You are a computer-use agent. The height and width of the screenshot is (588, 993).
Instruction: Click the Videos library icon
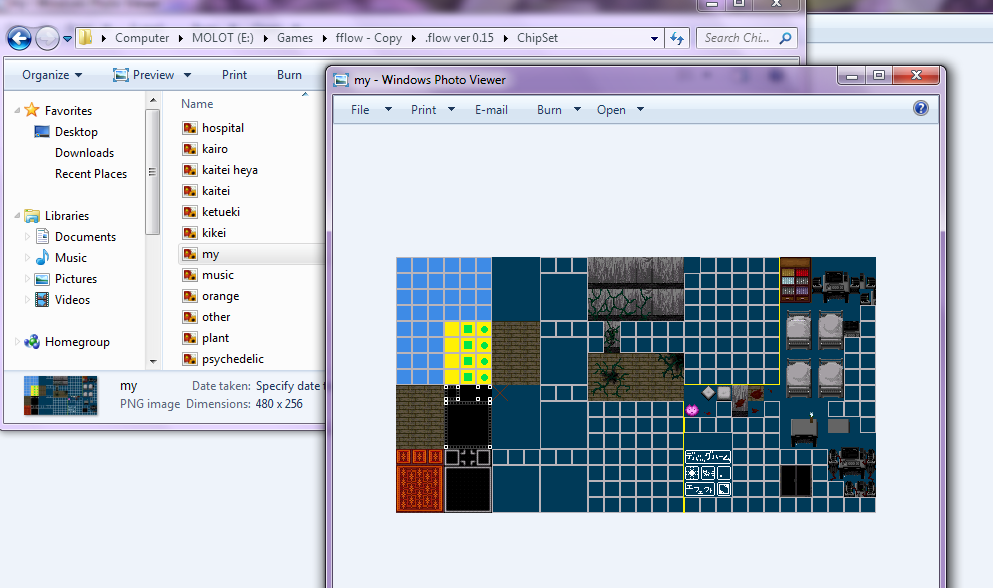click(42, 300)
